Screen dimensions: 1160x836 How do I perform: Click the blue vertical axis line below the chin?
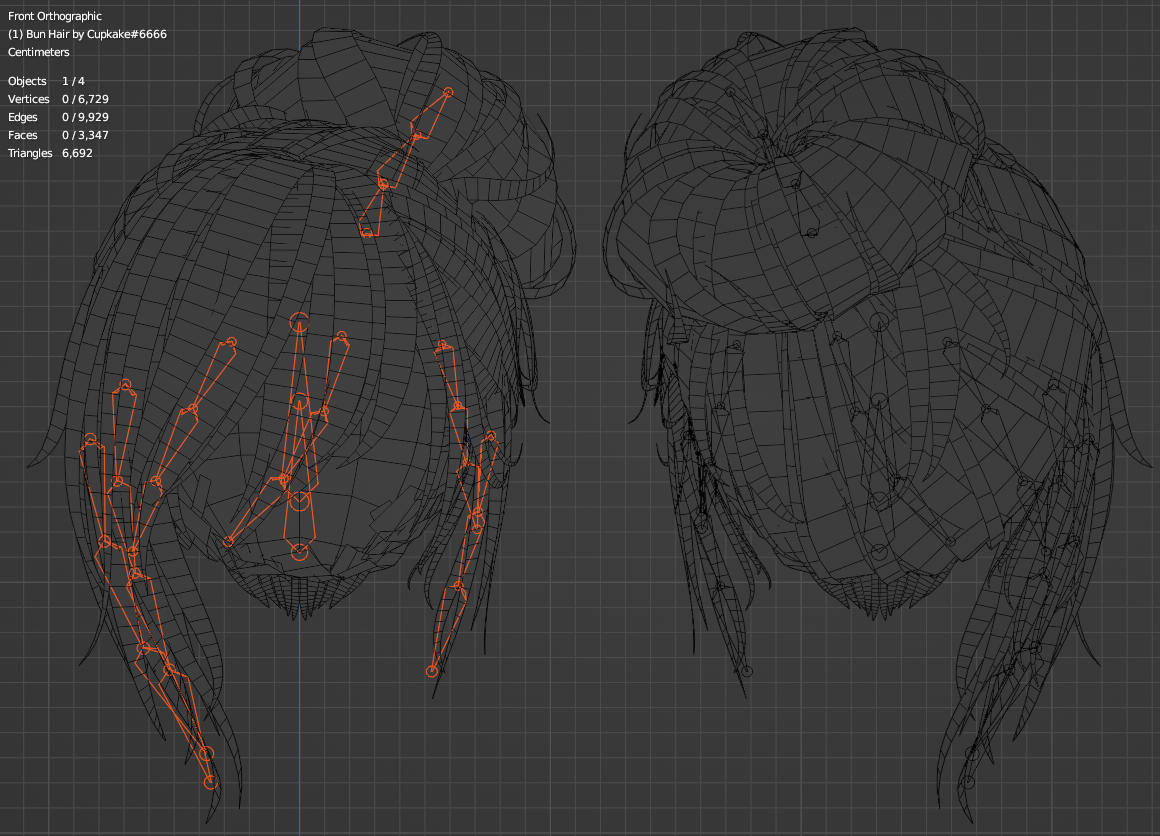tap(301, 700)
